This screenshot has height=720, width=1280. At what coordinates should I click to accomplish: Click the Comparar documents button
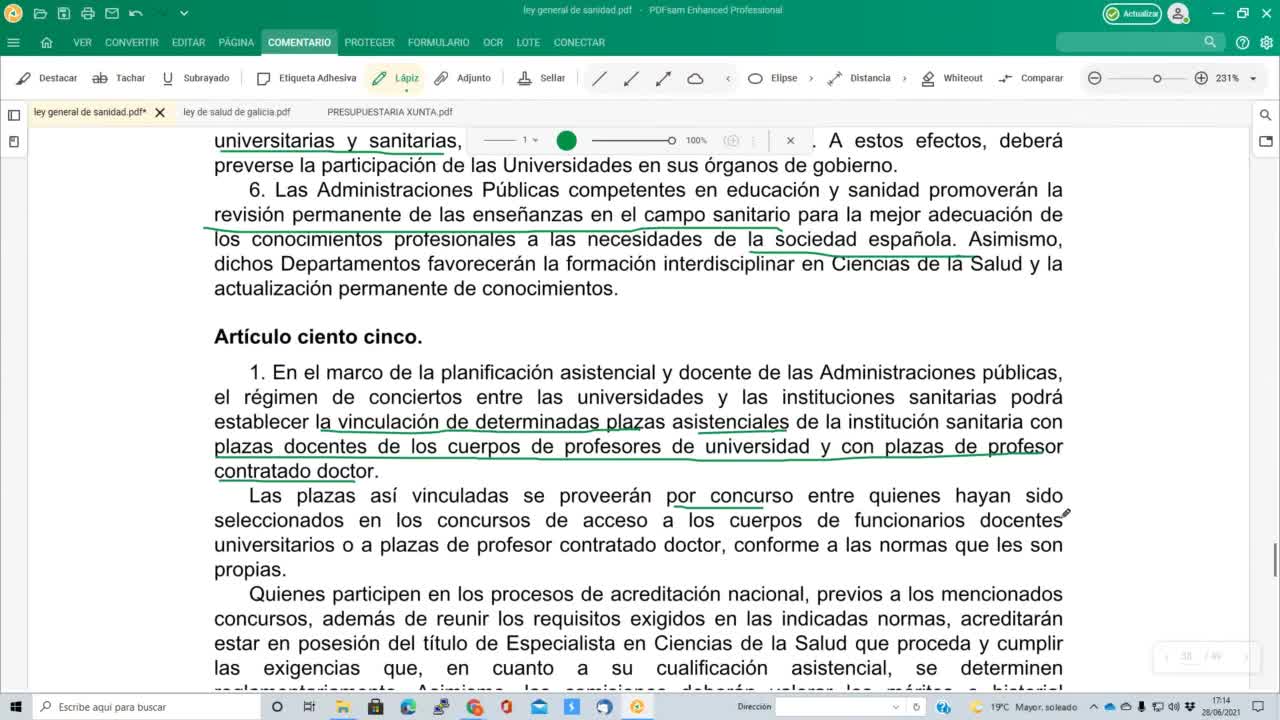coord(1030,78)
